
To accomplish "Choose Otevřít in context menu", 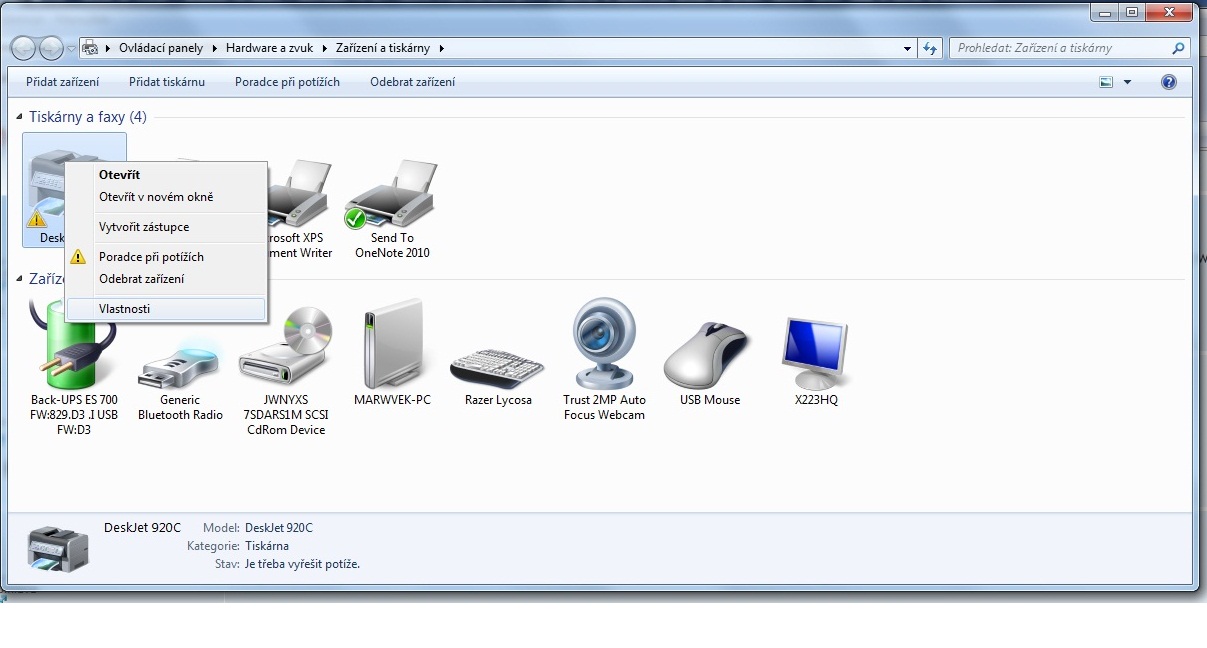I will [x=167, y=175].
